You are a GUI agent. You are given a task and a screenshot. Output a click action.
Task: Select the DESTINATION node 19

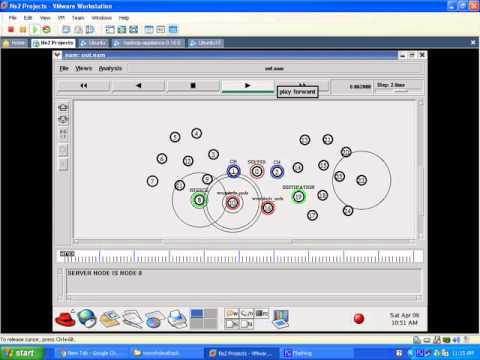point(299,197)
